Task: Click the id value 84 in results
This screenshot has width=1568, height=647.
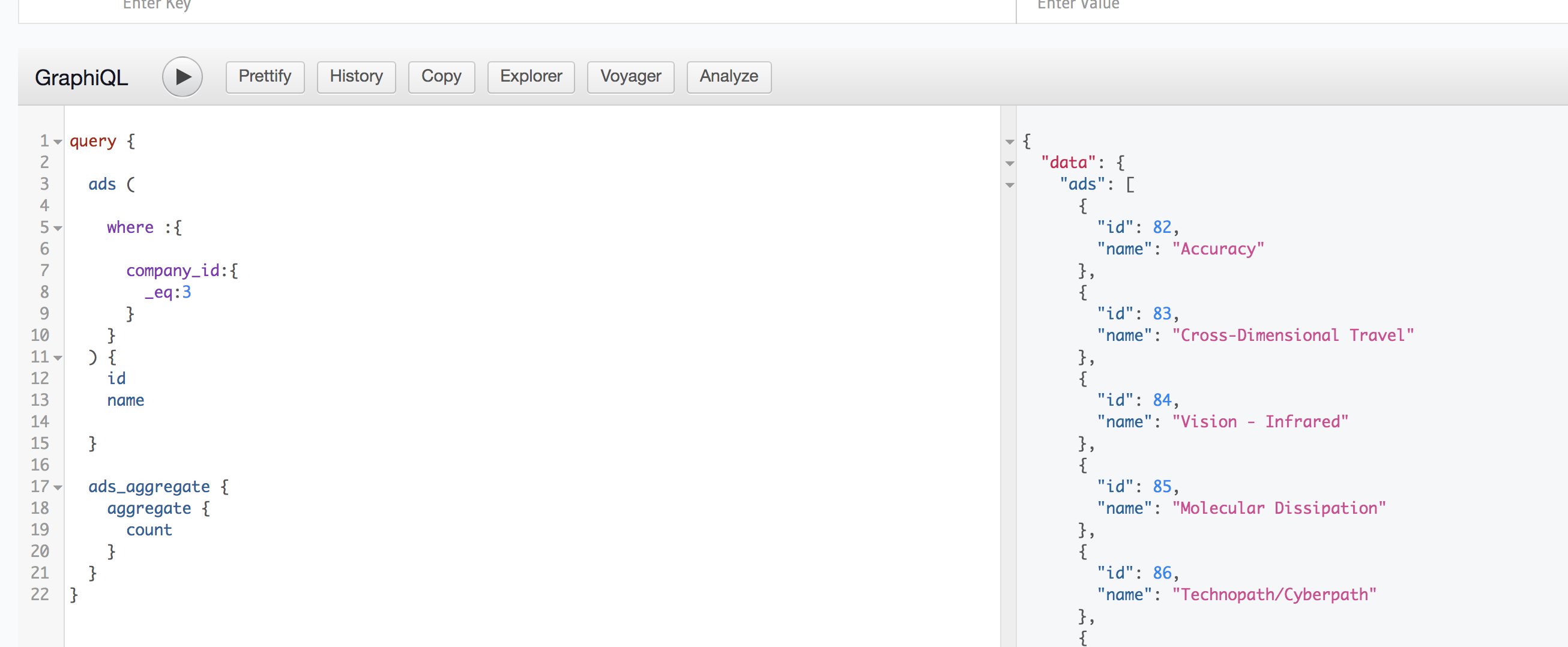Action: 1162,400
